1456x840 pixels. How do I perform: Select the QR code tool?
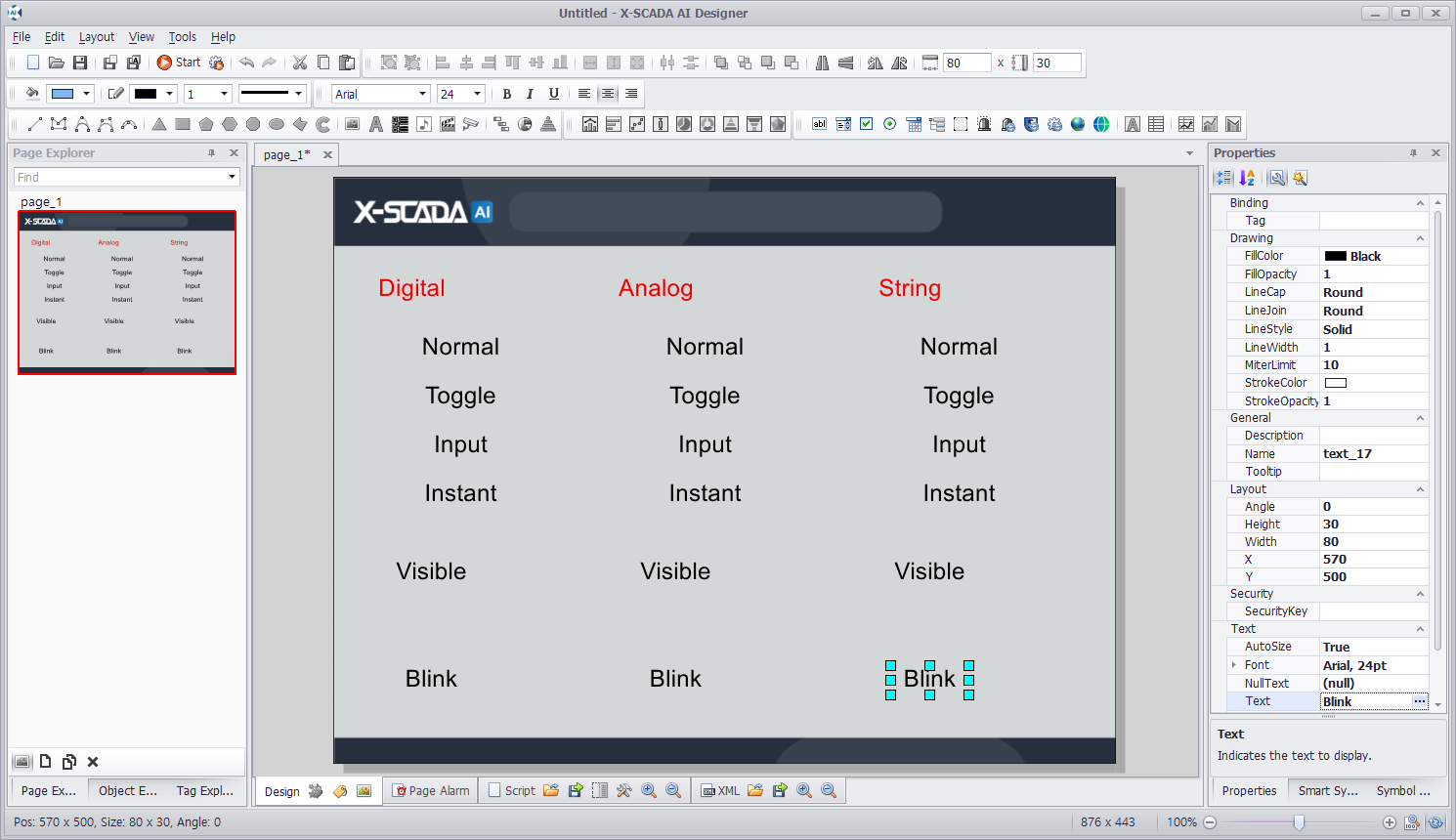(400, 124)
